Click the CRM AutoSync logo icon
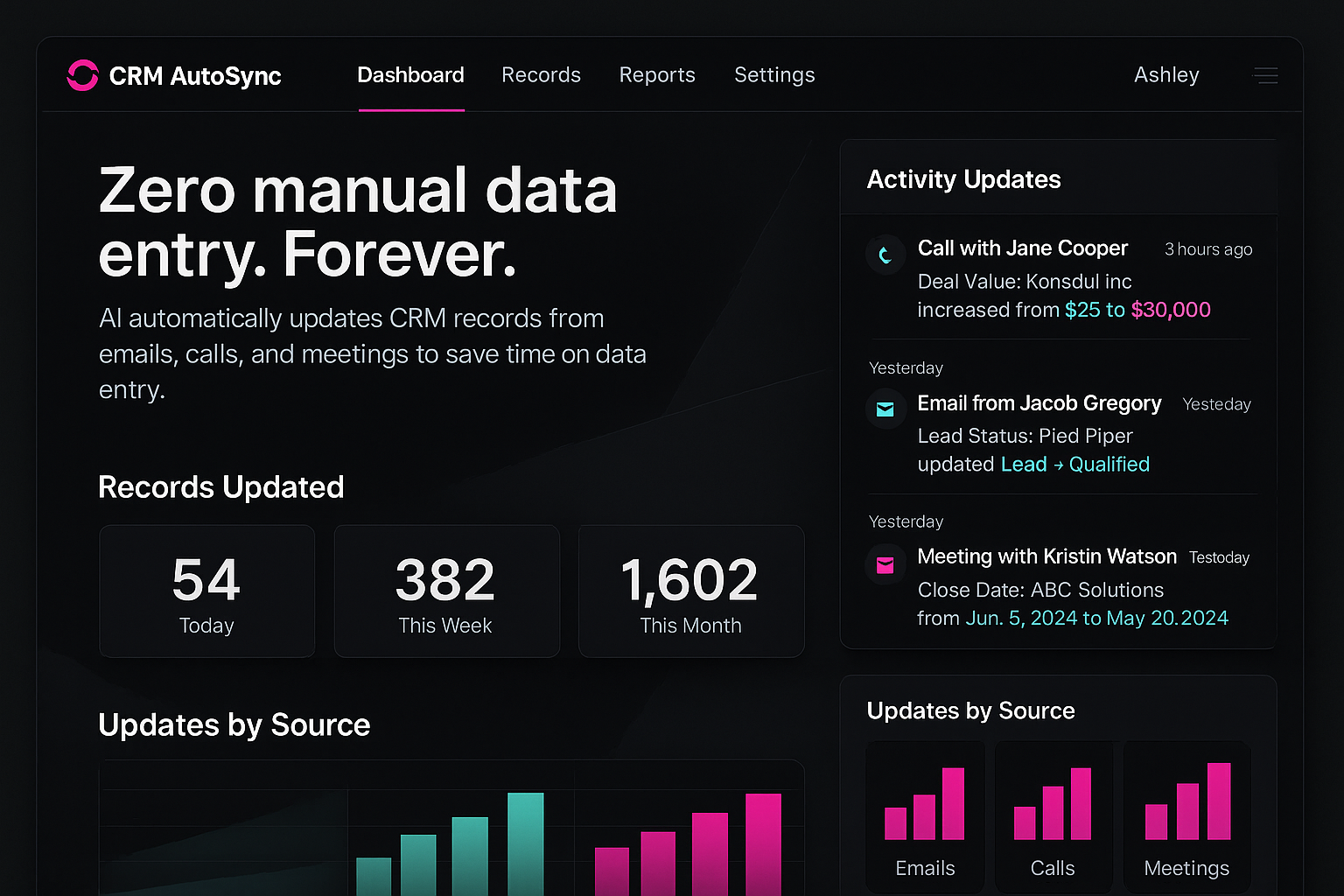The image size is (1344, 896). tap(82, 75)
